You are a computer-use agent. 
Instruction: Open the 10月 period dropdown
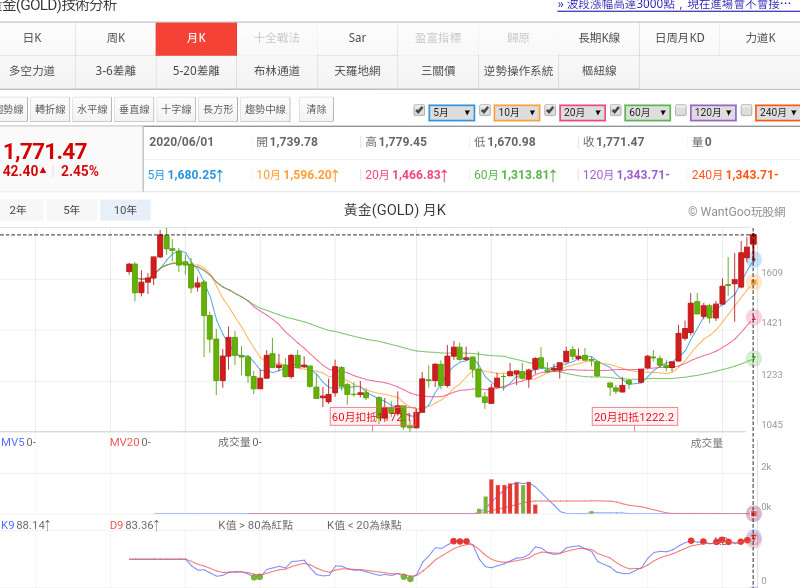[517, 113]
